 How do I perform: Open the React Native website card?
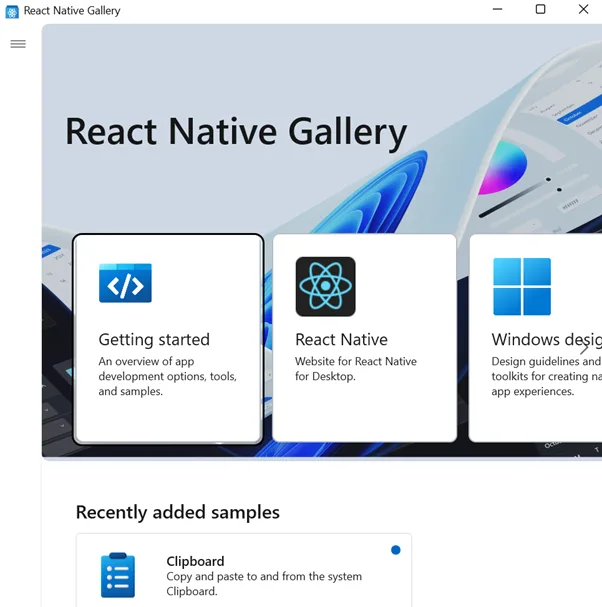coord(364,338)
